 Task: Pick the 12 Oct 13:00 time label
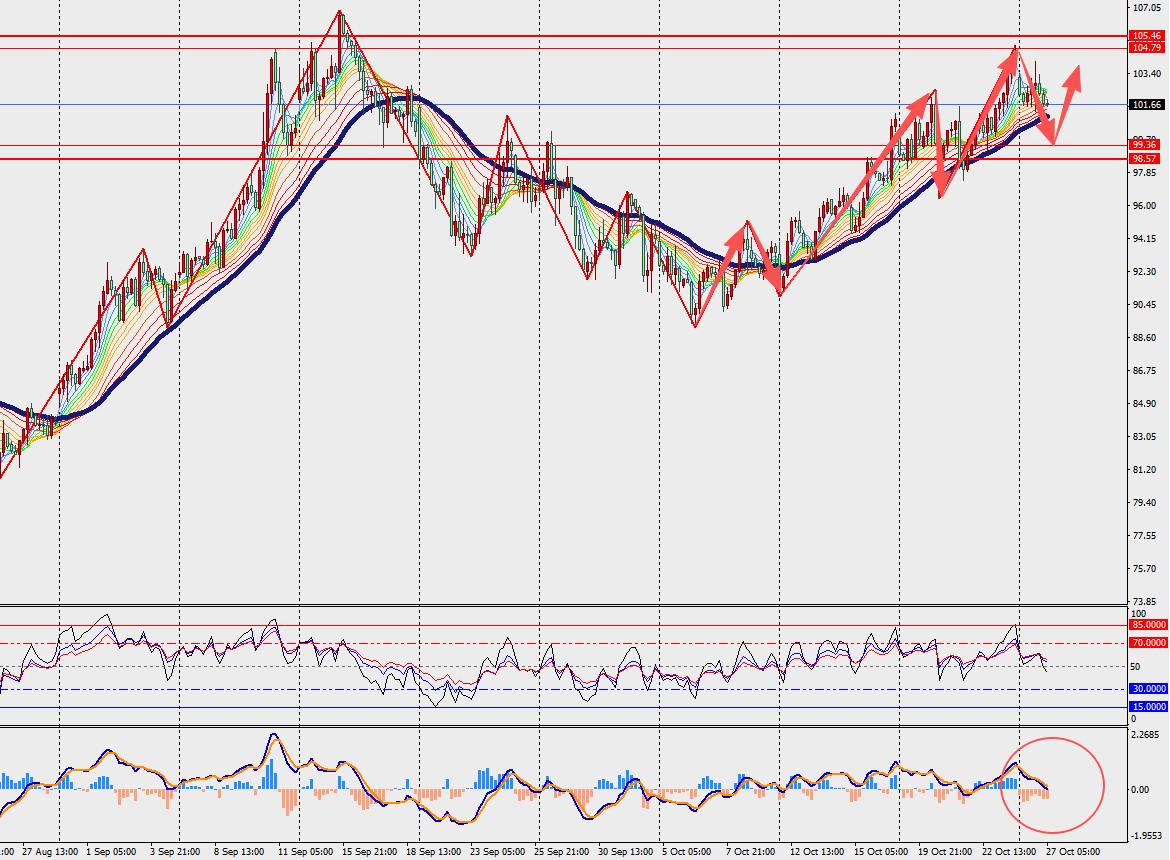[817, 852]
